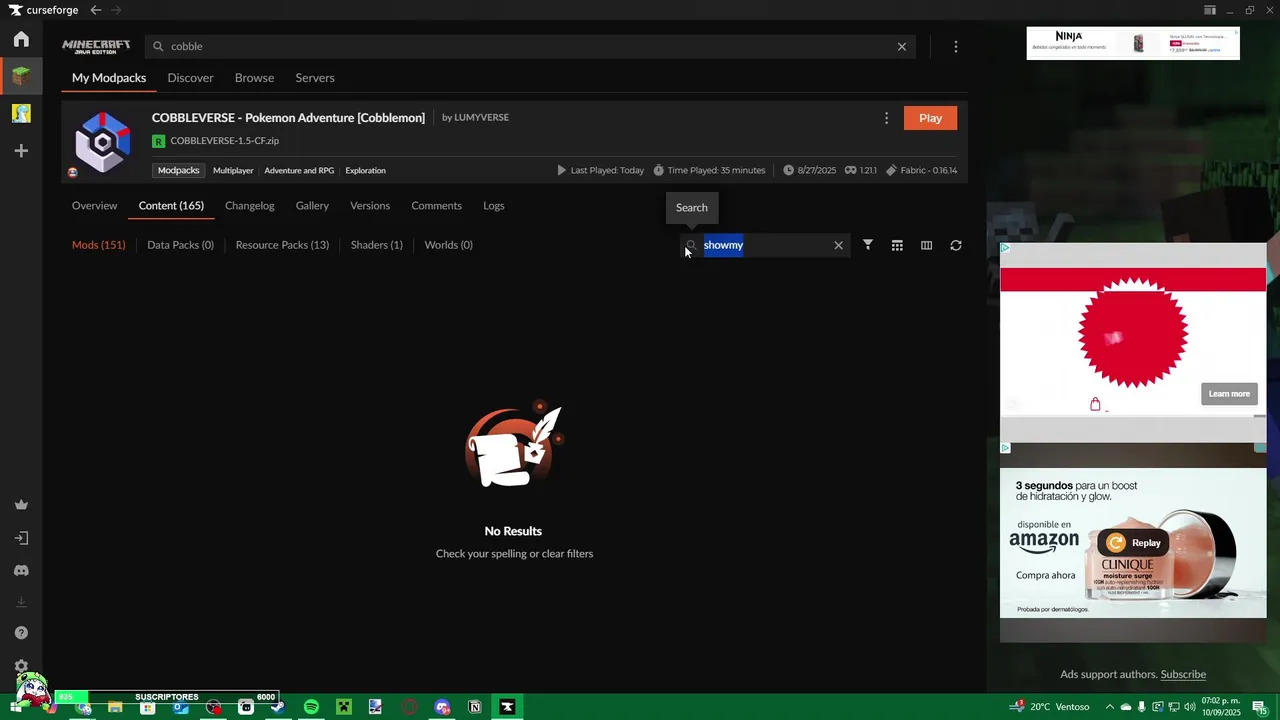Click the Adventure and RPG tag
Screen dimensions: 1280x720
pos(299,170)
